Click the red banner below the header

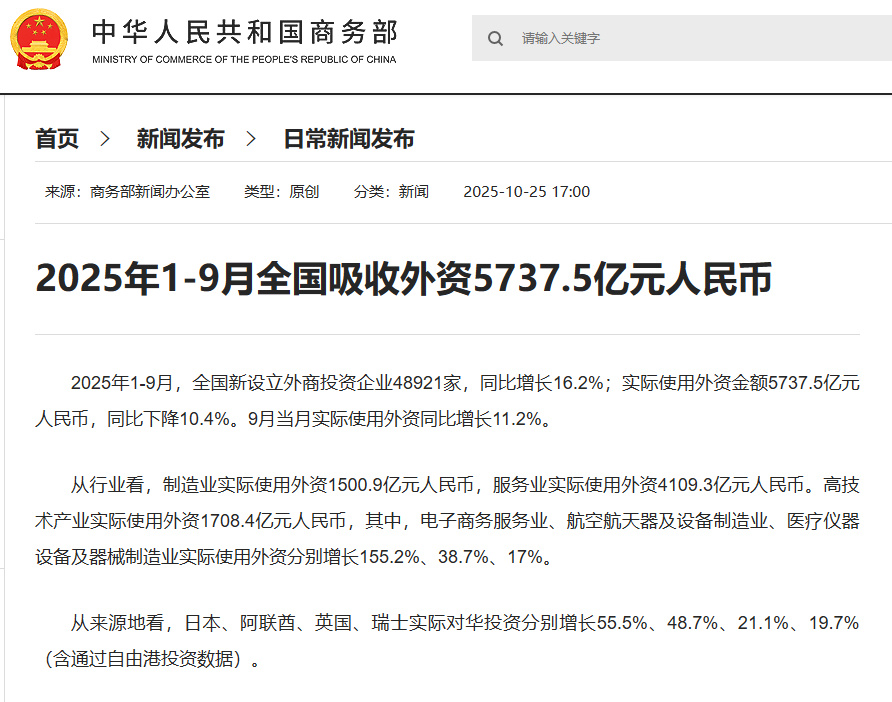(x=446, y=91)
